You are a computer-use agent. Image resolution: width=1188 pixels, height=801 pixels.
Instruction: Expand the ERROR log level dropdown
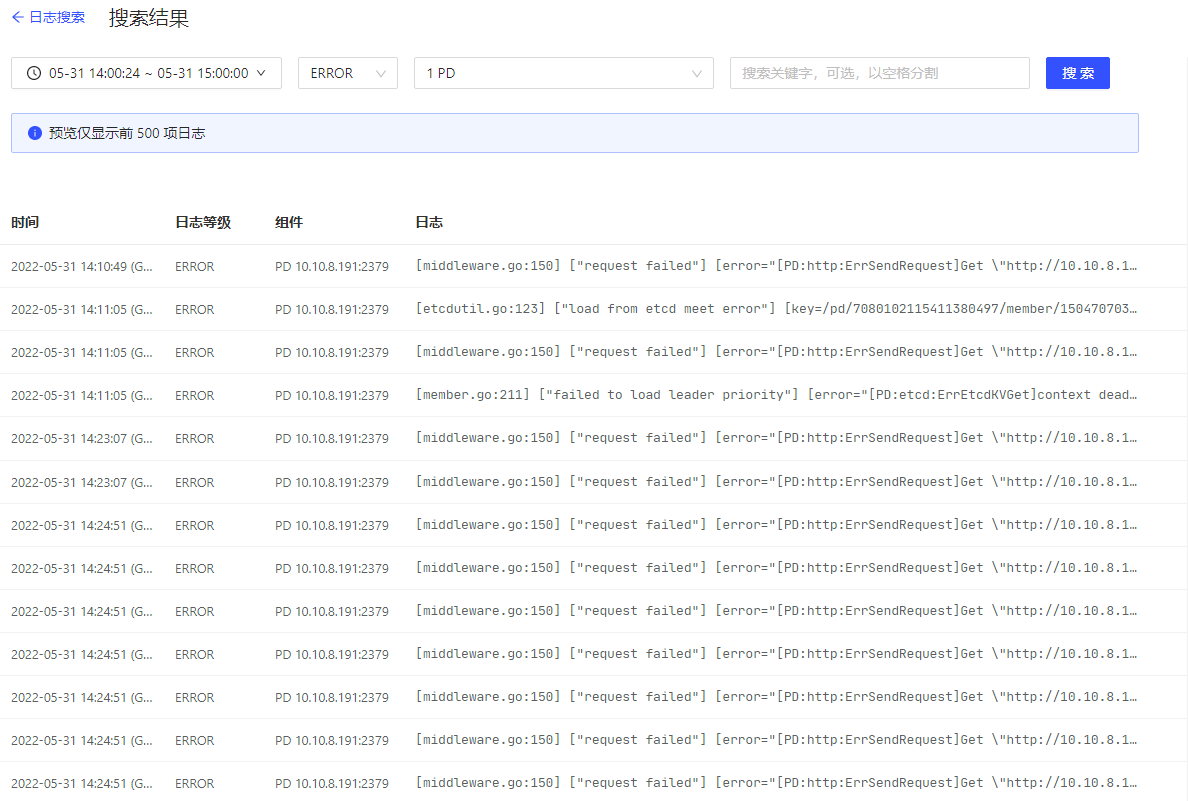tap(347, 73)
